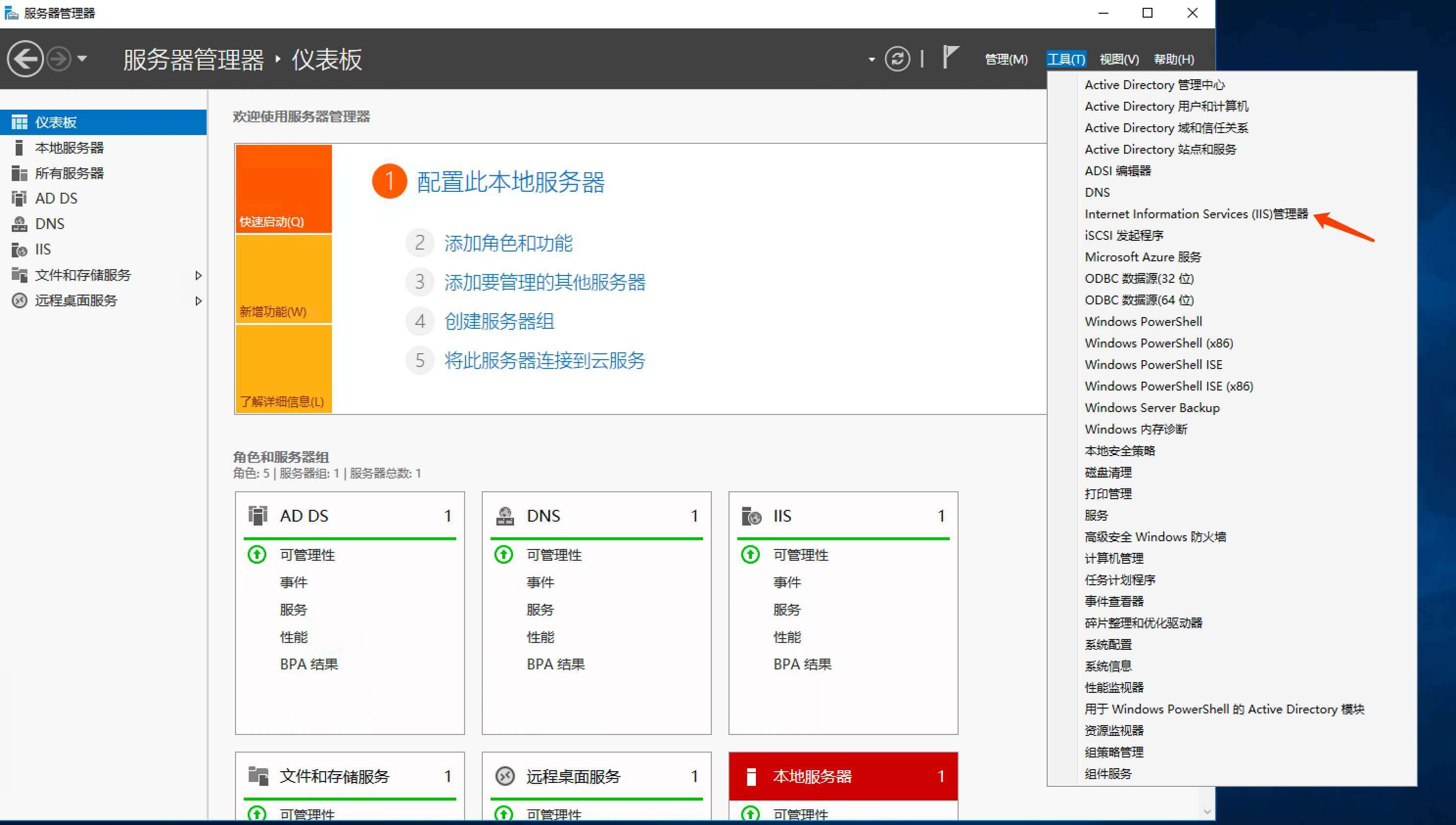This screenshot has width=1456, height=825.
Task: Click 文件和存储服务 tile header icon
Action: click(x=258, y=776)
